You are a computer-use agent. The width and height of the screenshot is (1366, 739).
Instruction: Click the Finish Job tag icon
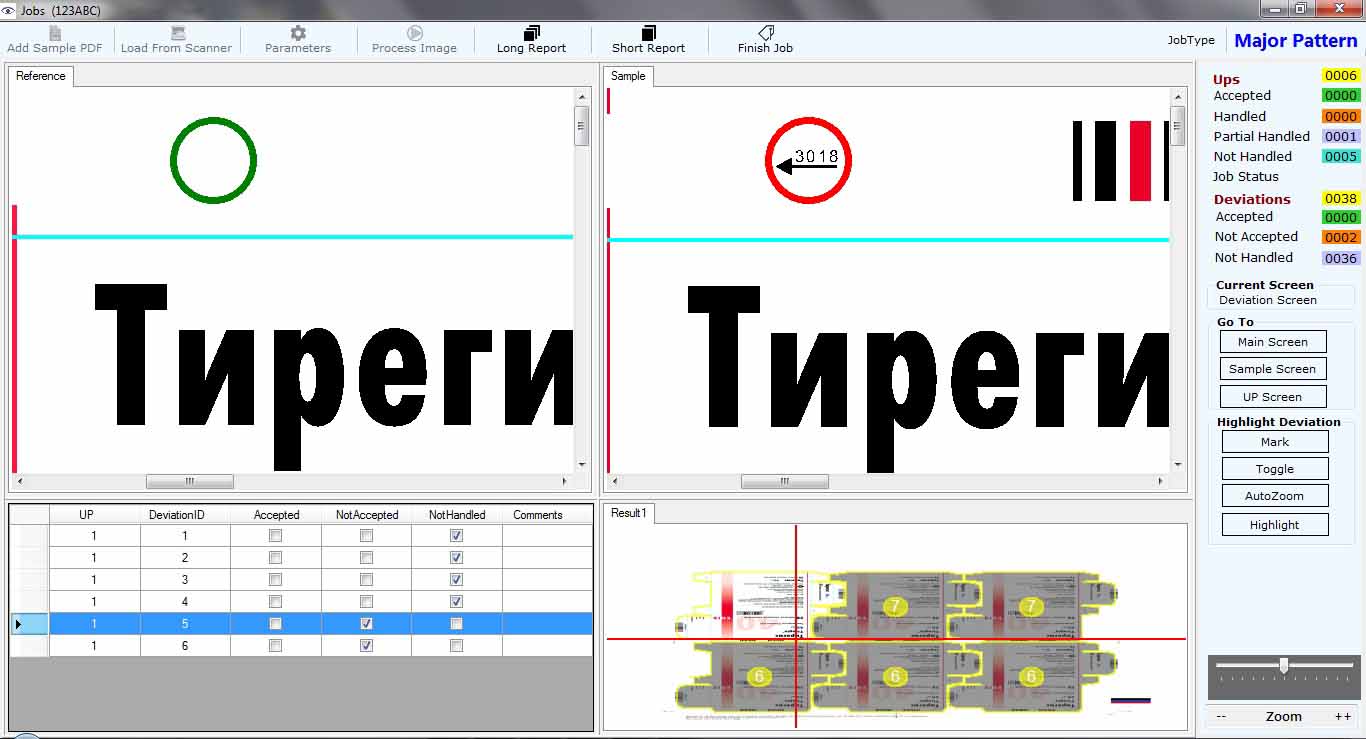[765, 33]
